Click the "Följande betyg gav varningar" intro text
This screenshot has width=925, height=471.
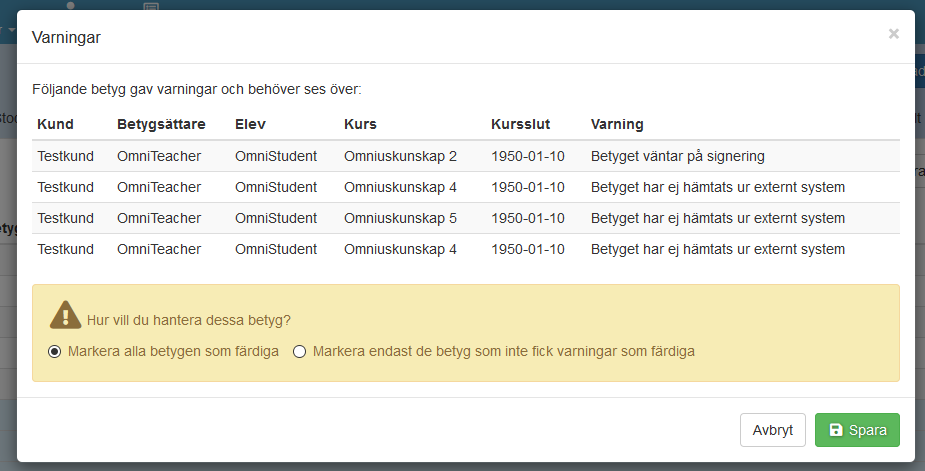(197, 89)
